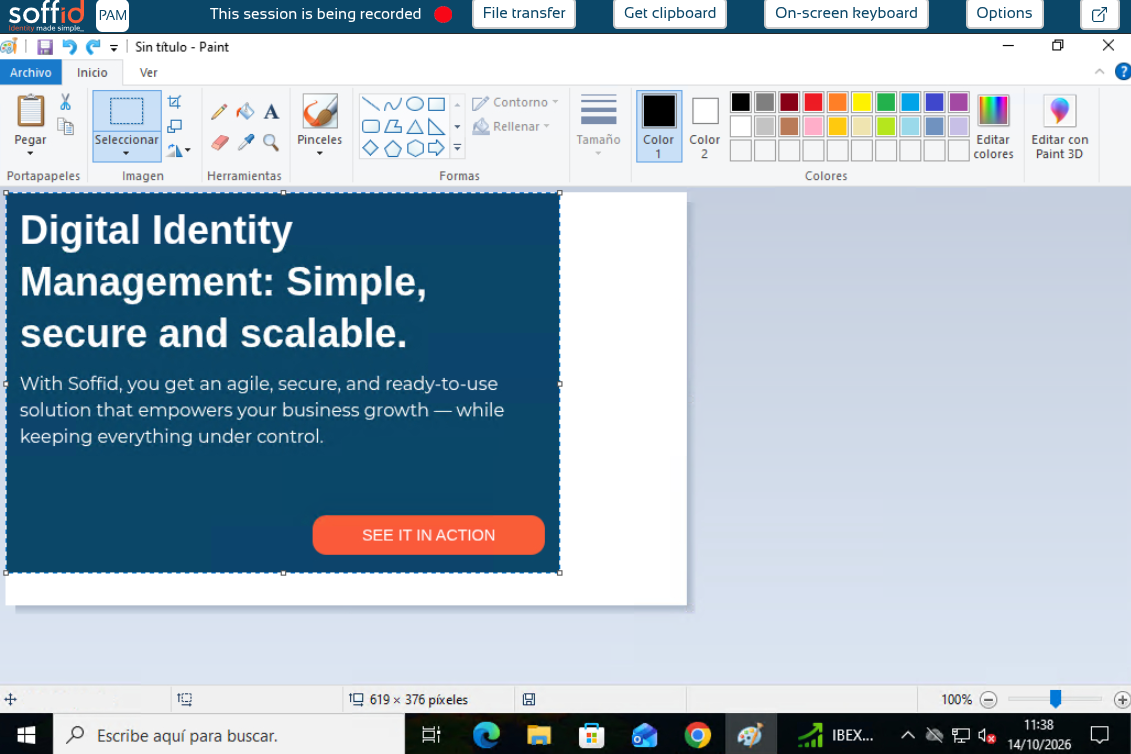Click the Crop image icon
Viewport: 1131px width, 754px height.
pos(175,102)
